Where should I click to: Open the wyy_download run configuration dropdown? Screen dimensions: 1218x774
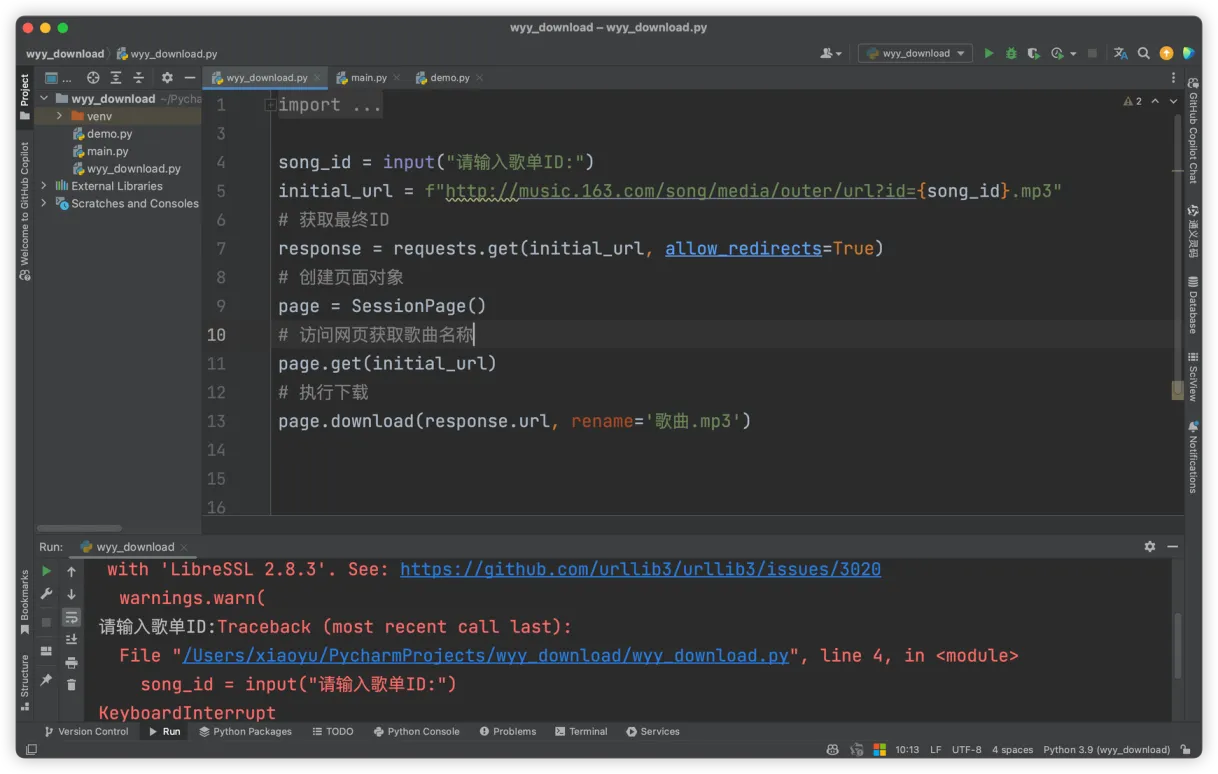click(x=916, y=53)
